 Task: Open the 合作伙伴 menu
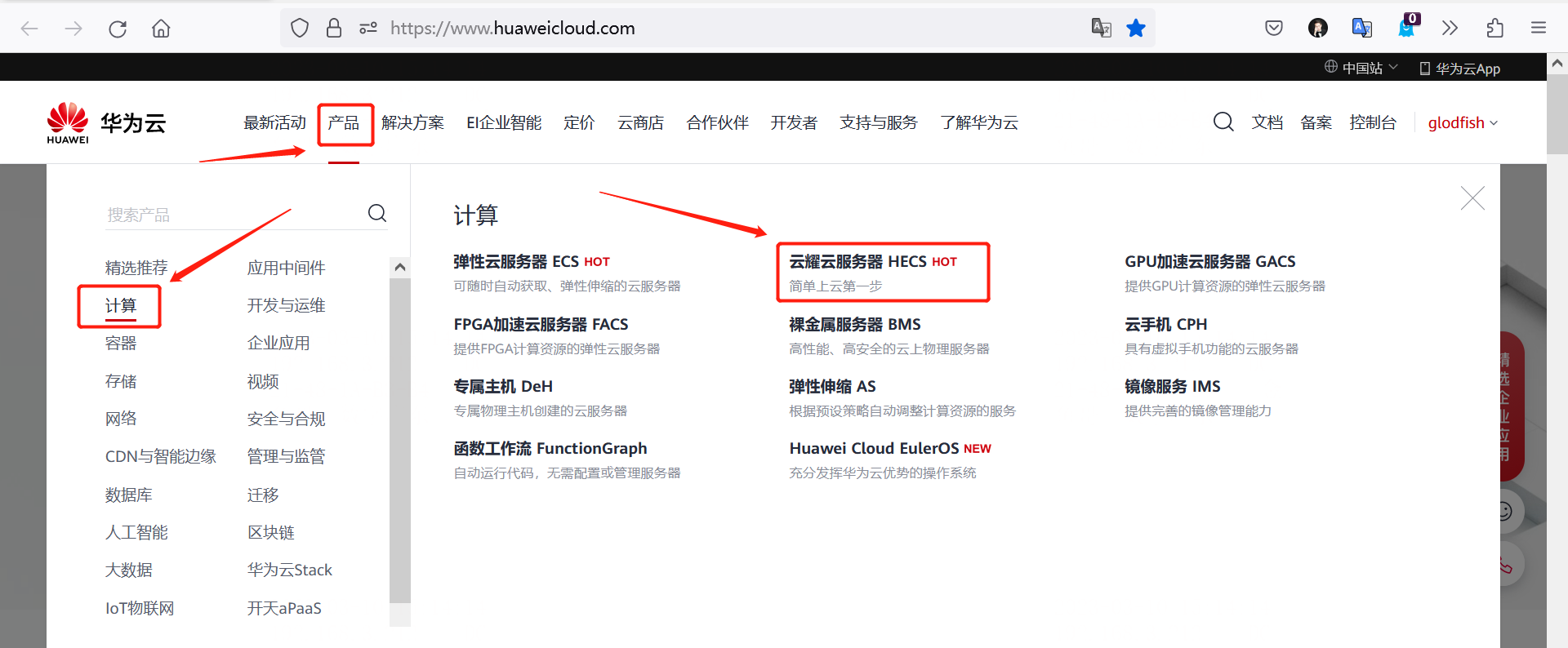(717, 123)
